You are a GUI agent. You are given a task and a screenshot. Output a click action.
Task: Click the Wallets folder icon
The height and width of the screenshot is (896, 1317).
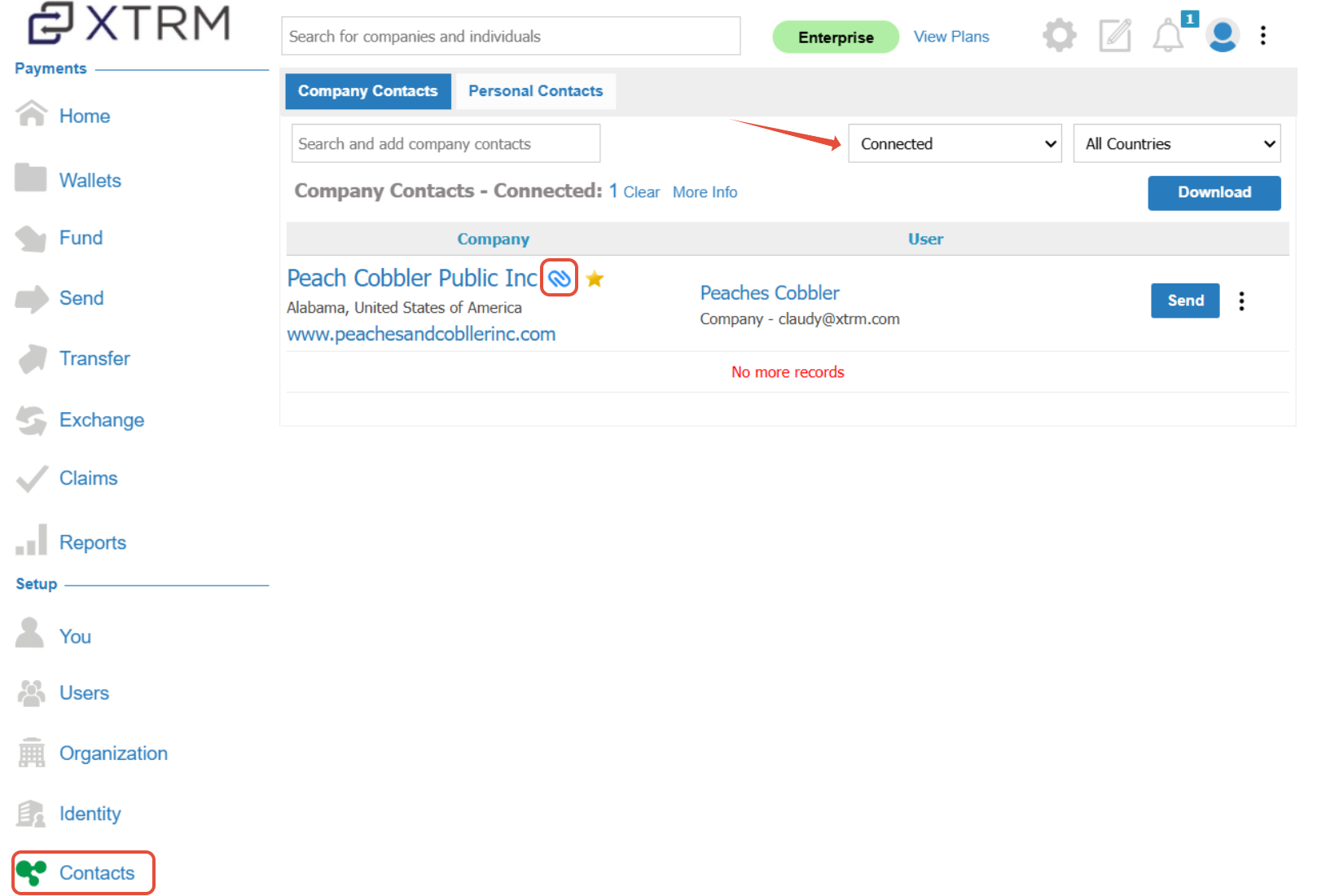[31, 178]
